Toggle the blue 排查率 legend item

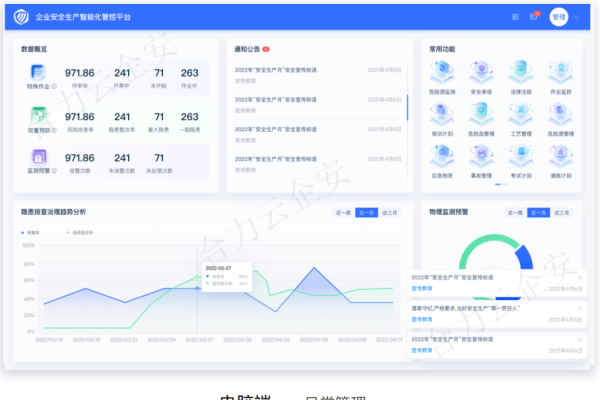[x=30, y=232]
